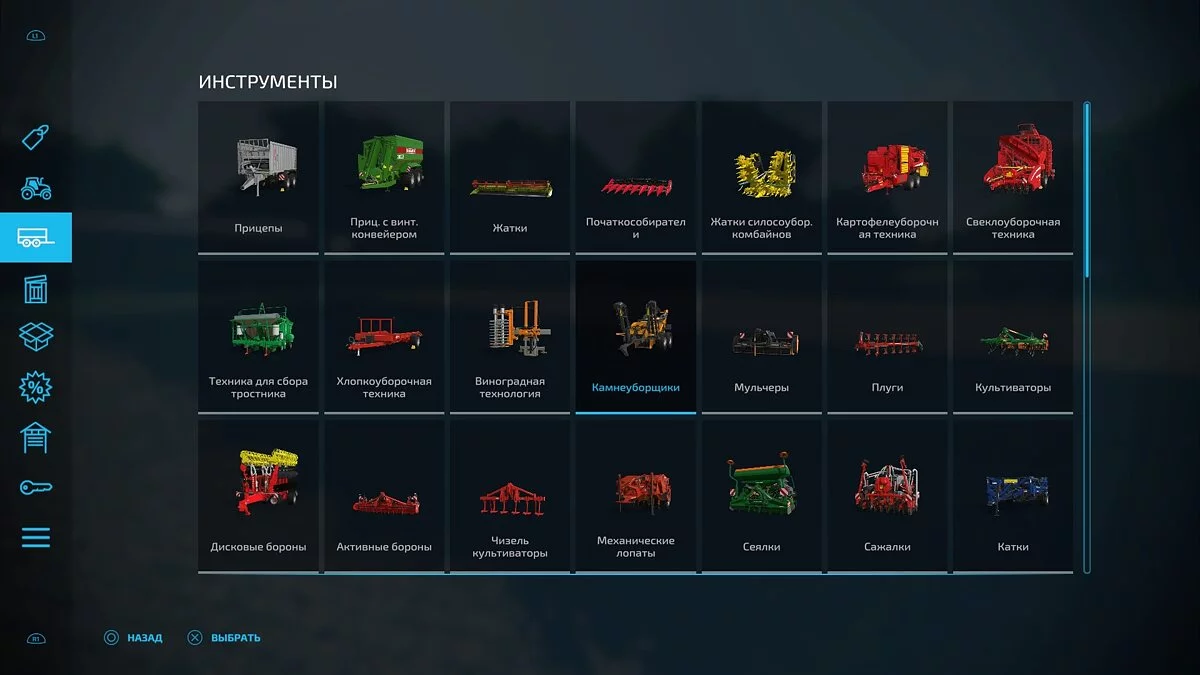The image size is (1200, 675).
Task: Select the open box objects sidebar icon
Action: click(x=36, y=337)
